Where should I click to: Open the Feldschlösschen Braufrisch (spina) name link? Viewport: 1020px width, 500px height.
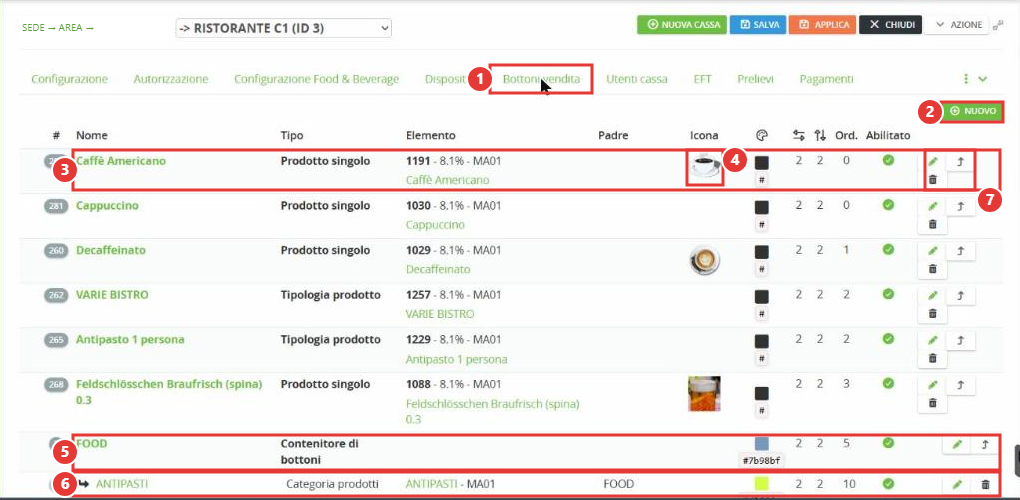click(169, 392)
